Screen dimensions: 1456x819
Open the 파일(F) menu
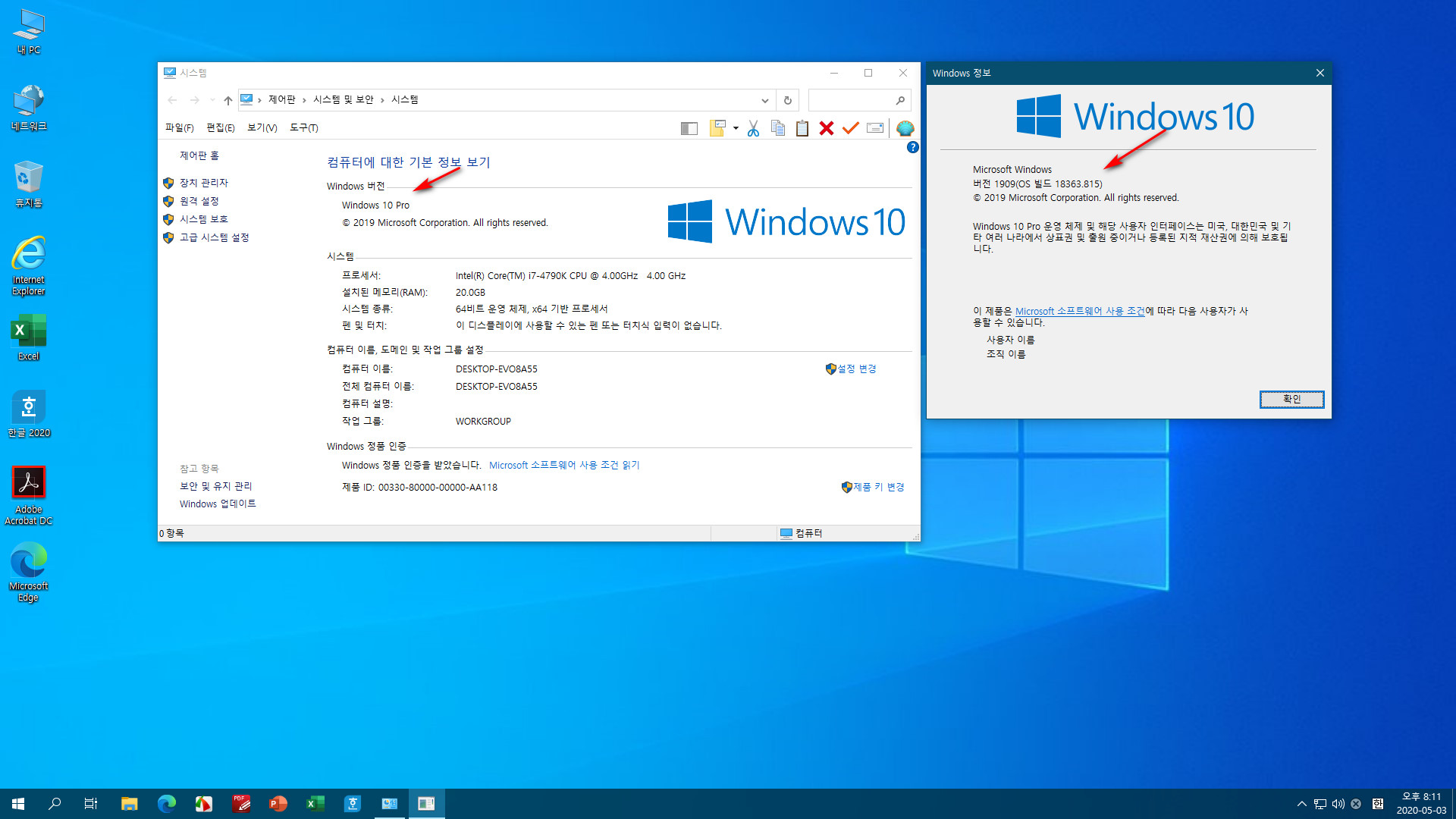tap(180, 127)
